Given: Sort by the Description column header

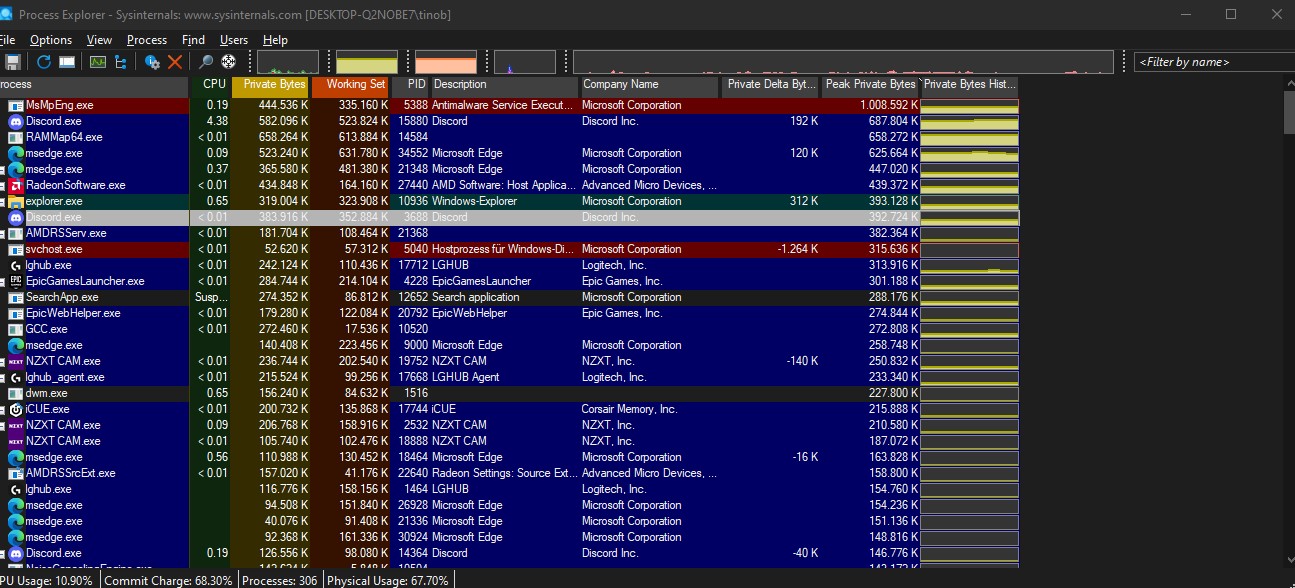Looking at the screenshot, I should pos(505,86).
